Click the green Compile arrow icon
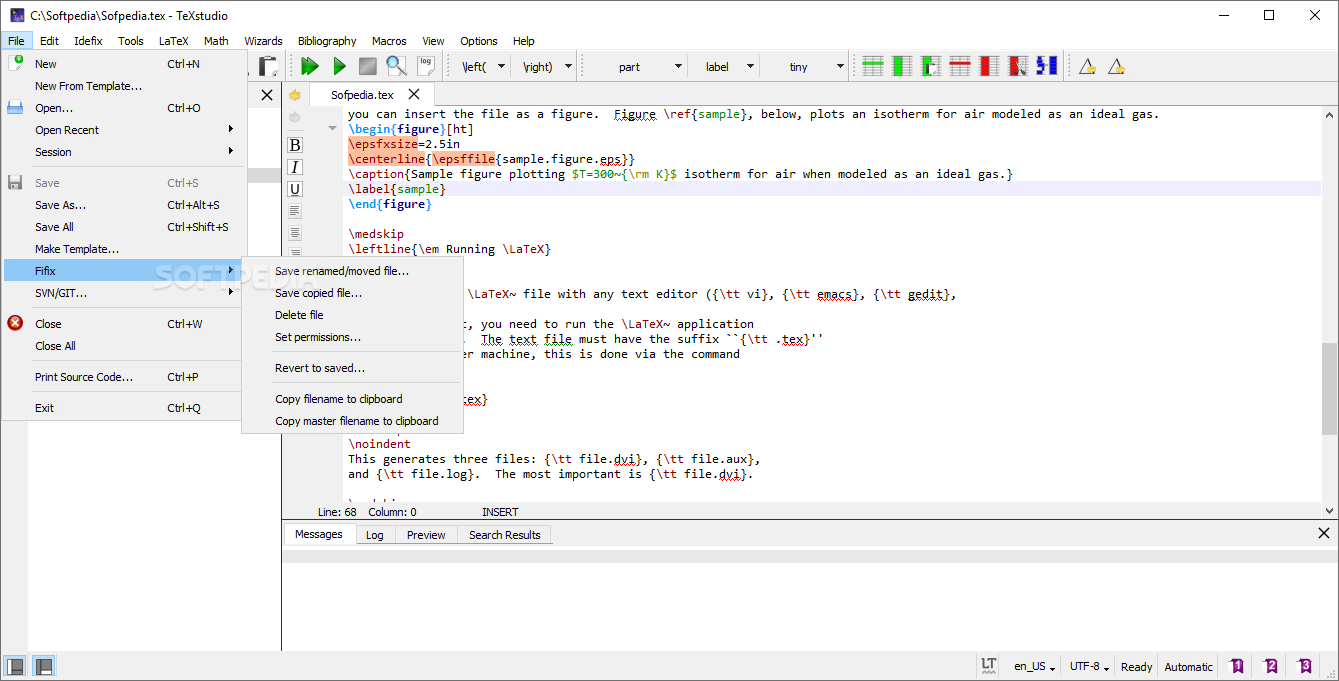The image size is (1339, 681). pos(339,66)
